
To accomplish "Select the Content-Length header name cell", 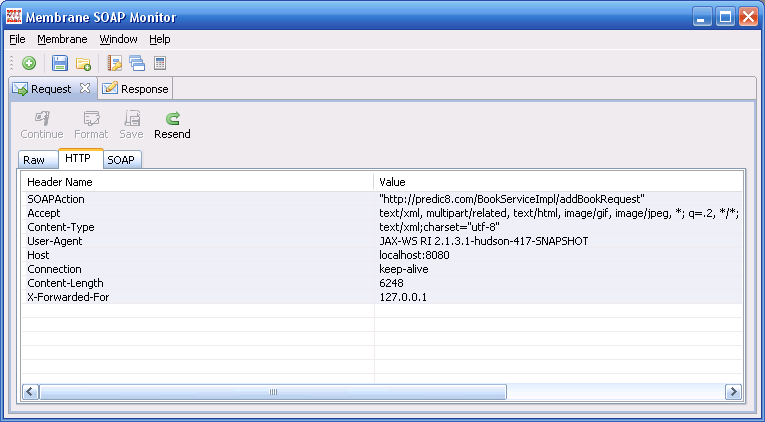I will 198,283.
